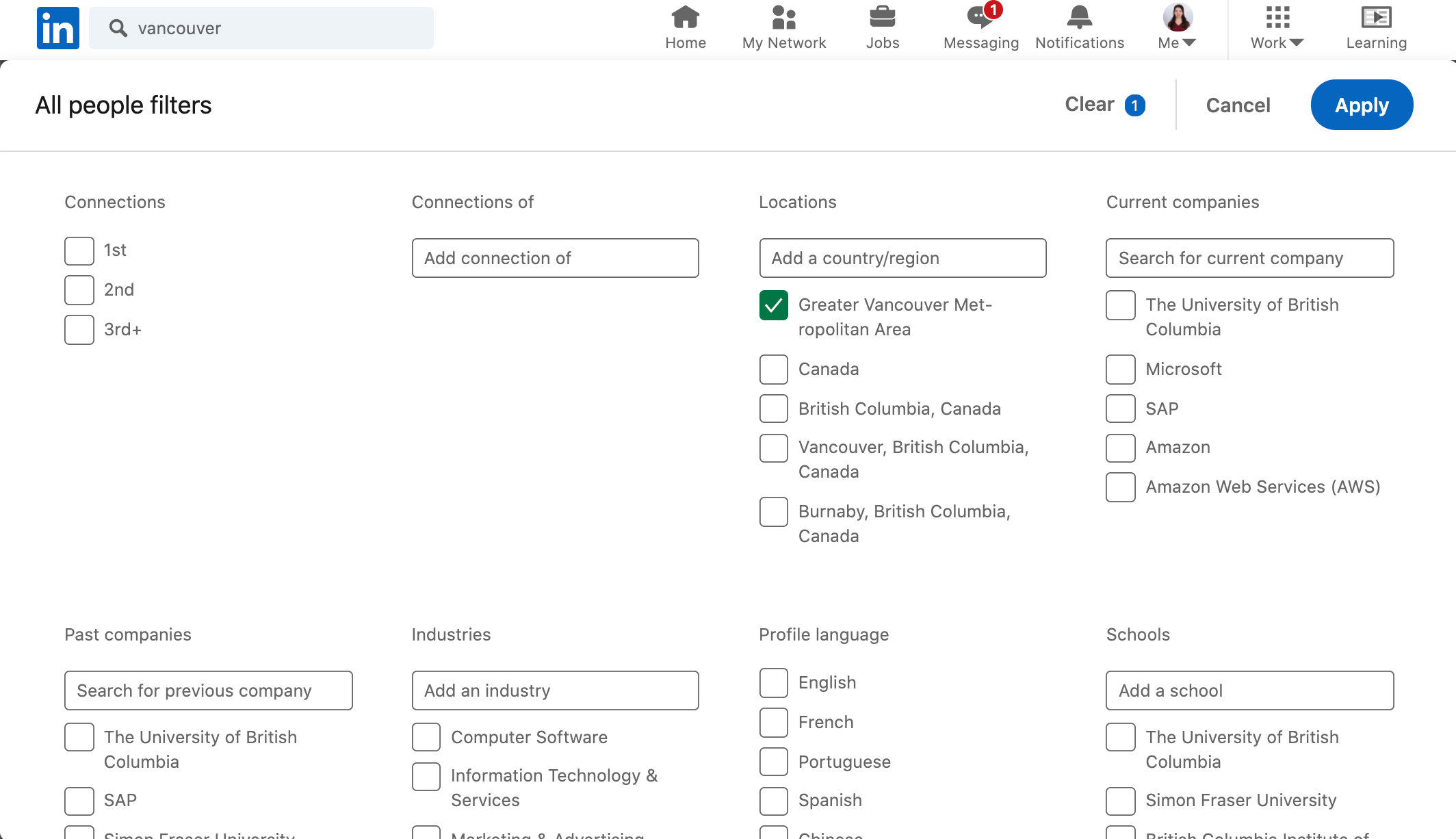Screen dimensions: 1456x839
Task: Check the 1st connections checkbox
Action: point(79,251)
